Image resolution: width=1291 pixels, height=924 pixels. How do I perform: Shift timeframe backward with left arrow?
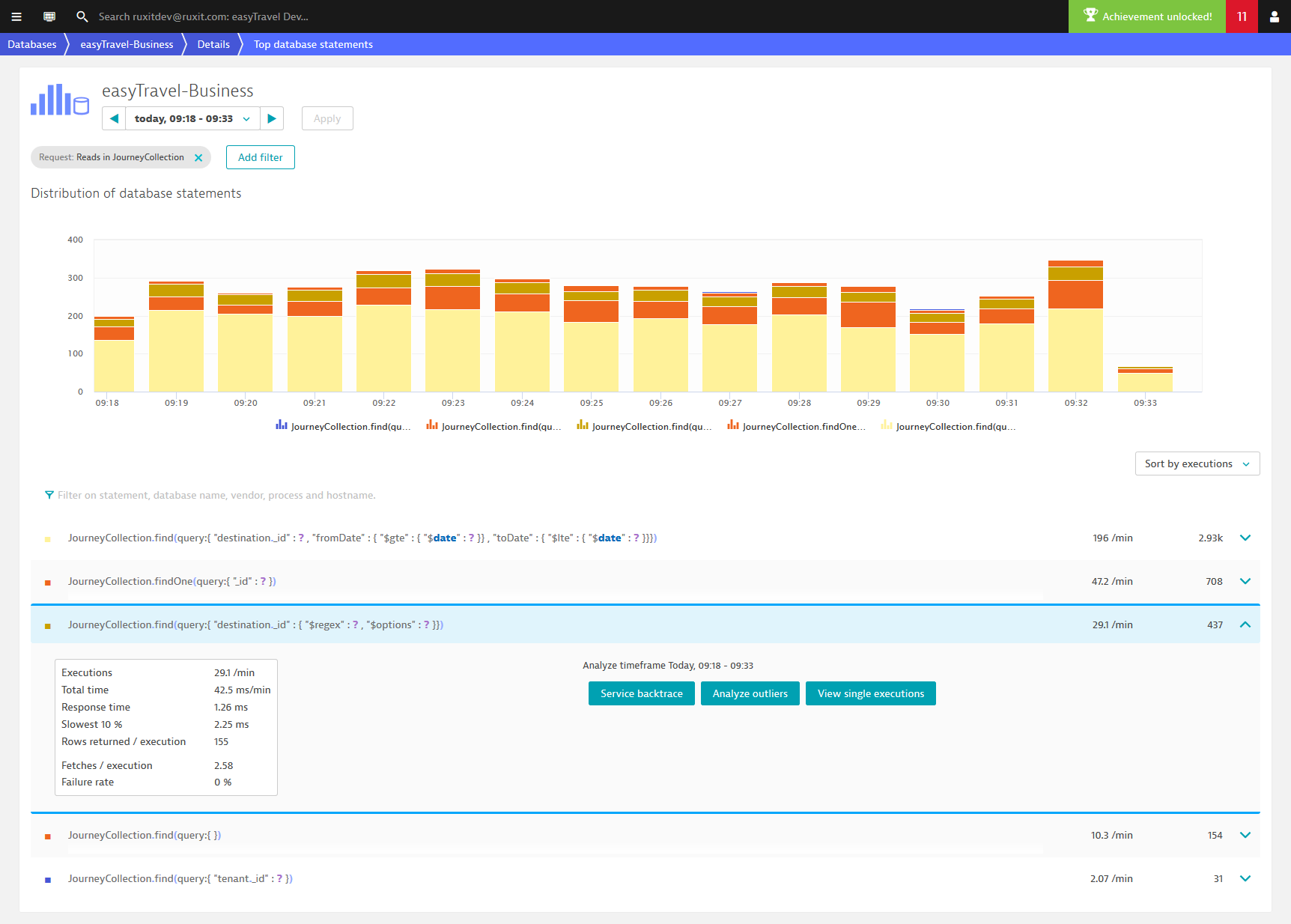click(x=114, y=118)
